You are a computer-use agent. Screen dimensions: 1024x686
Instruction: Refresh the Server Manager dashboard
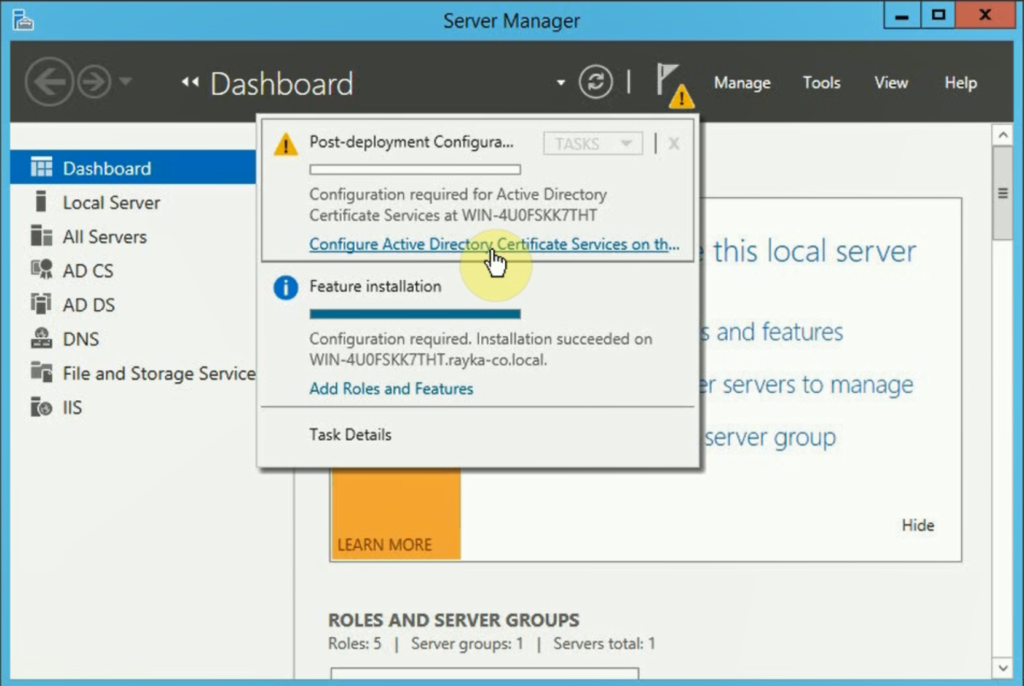[596, 82]
